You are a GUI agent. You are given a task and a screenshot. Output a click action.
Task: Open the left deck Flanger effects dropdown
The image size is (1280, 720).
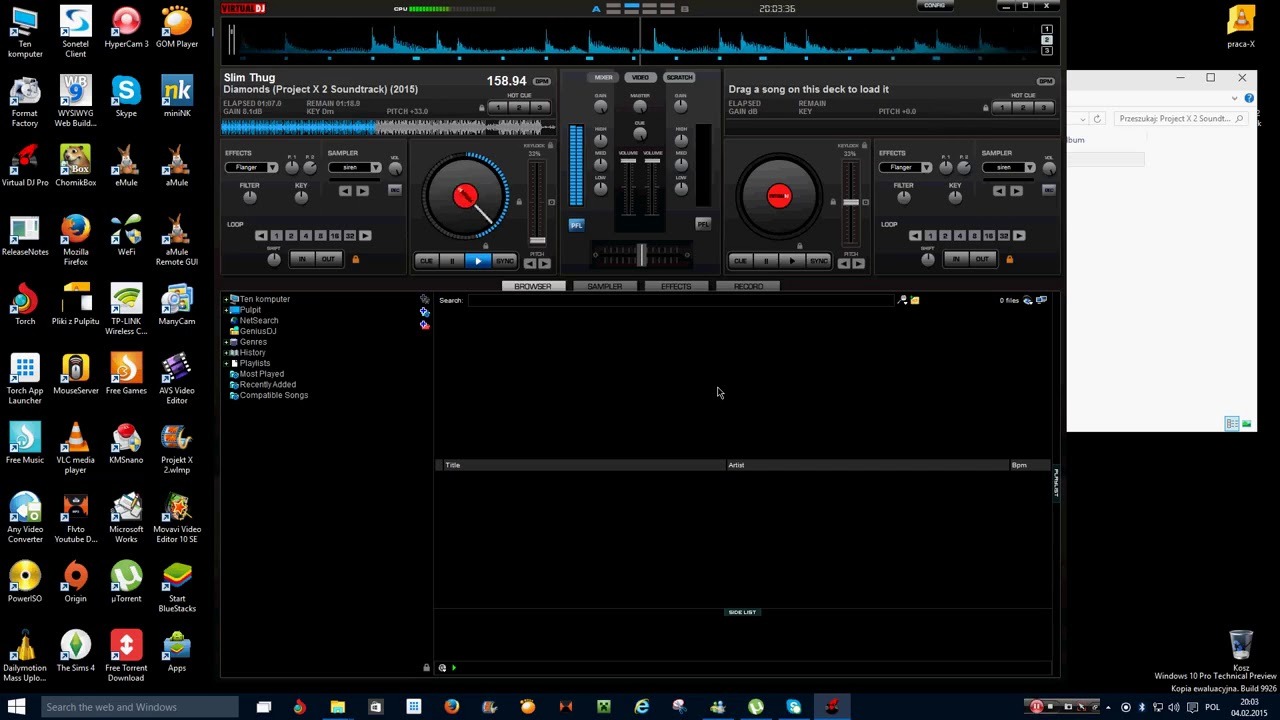coord(251,167)
